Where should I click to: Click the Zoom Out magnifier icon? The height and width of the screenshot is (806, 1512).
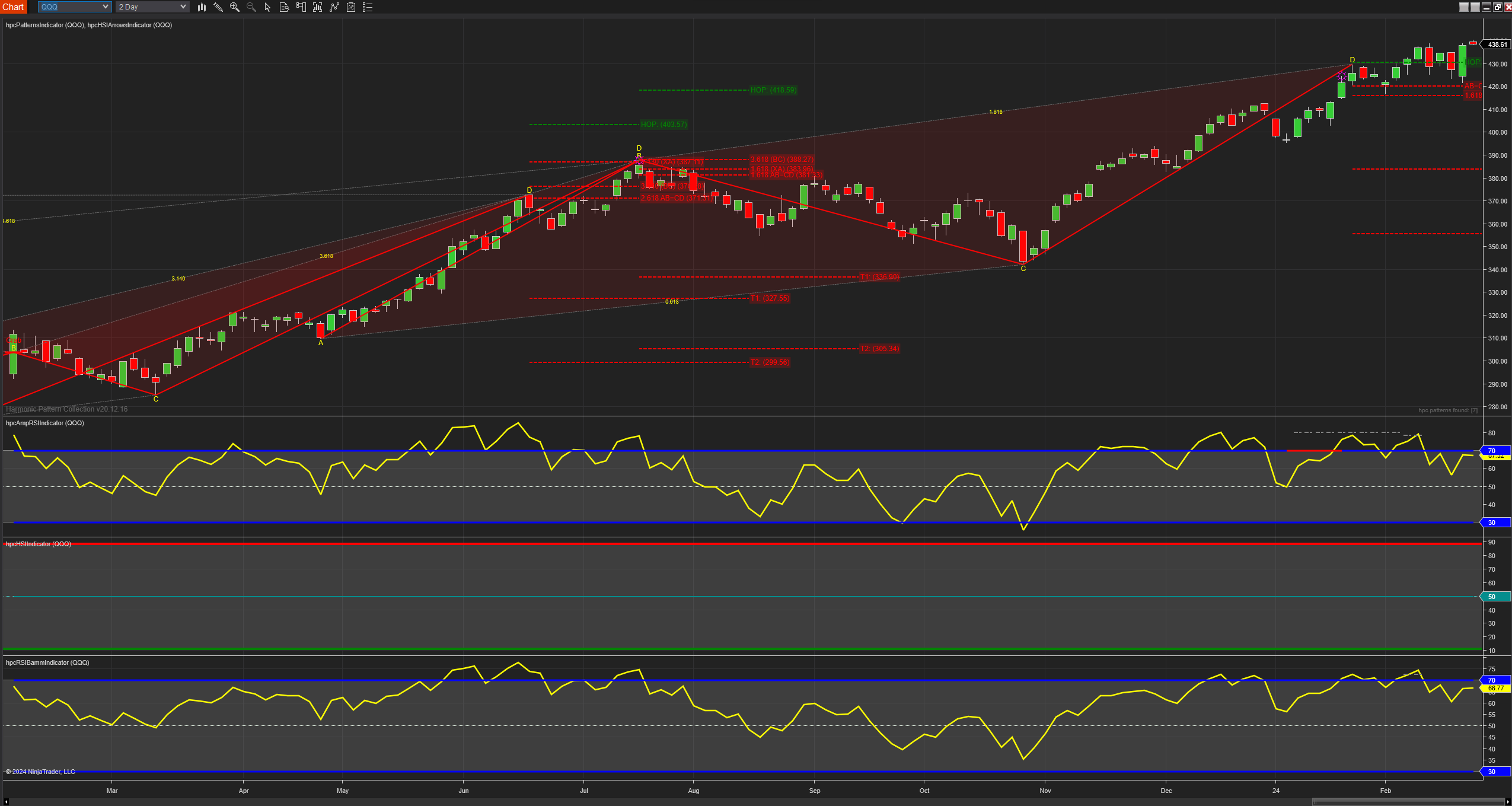click(251, 7)
